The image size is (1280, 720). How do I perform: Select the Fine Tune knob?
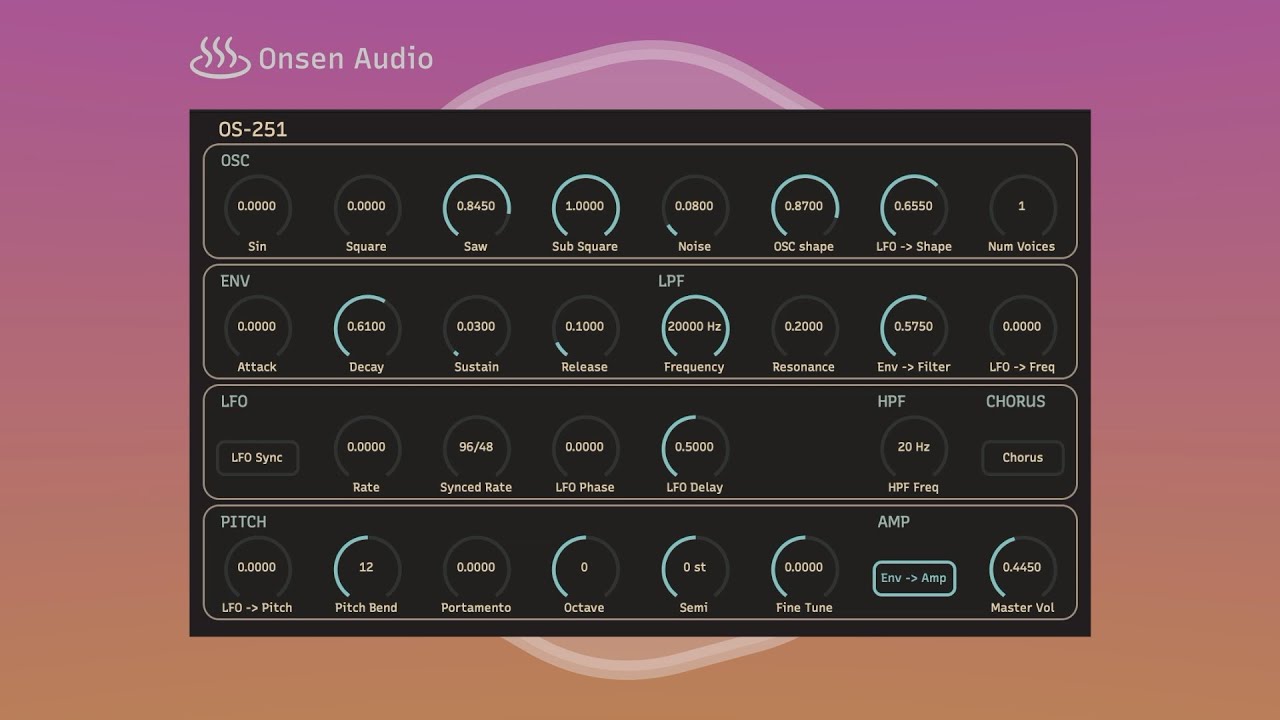tap(804, 567)
